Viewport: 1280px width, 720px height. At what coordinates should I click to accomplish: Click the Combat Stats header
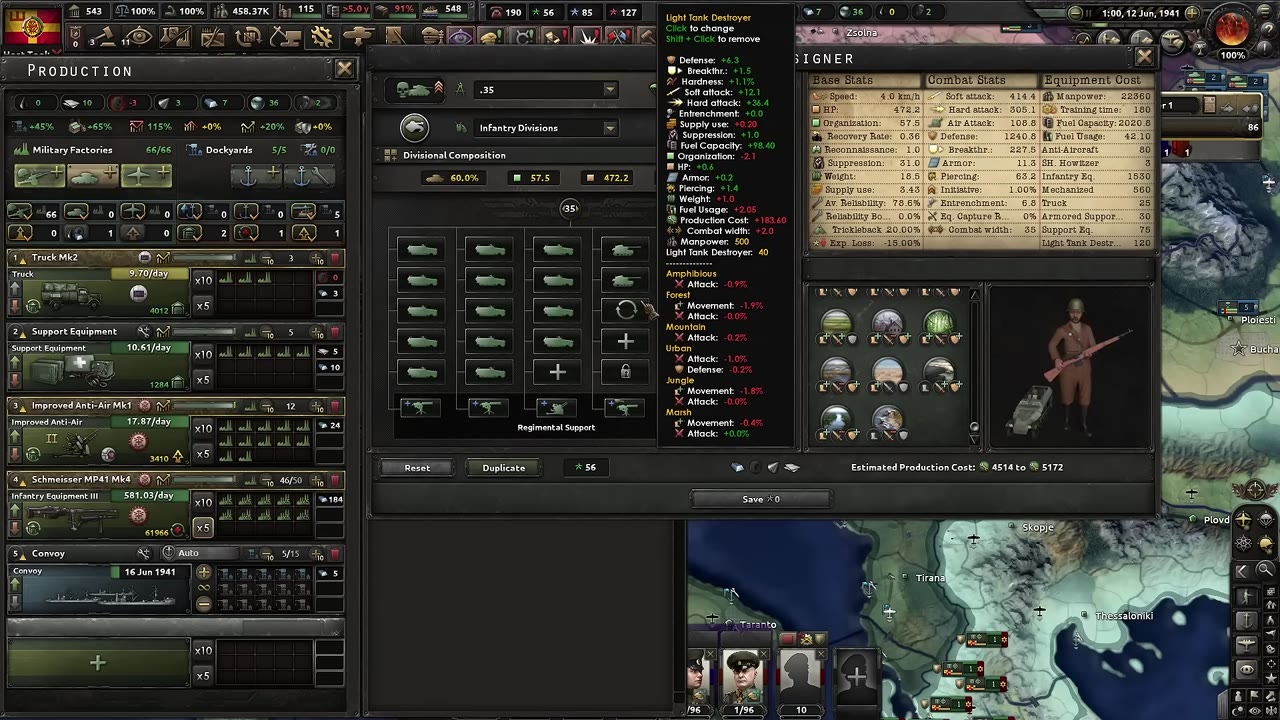[966, 80]
